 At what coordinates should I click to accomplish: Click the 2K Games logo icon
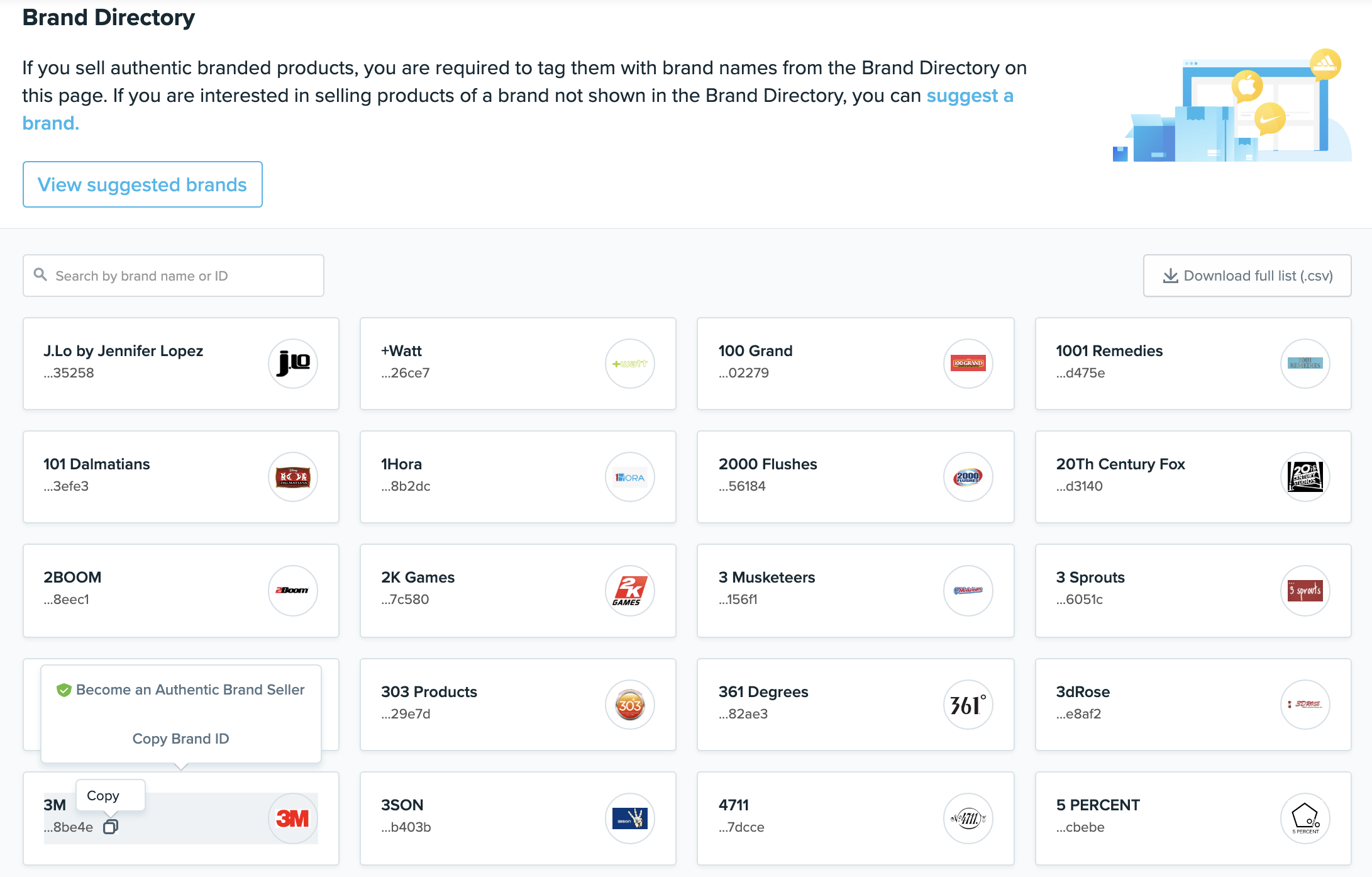(629, 590)
